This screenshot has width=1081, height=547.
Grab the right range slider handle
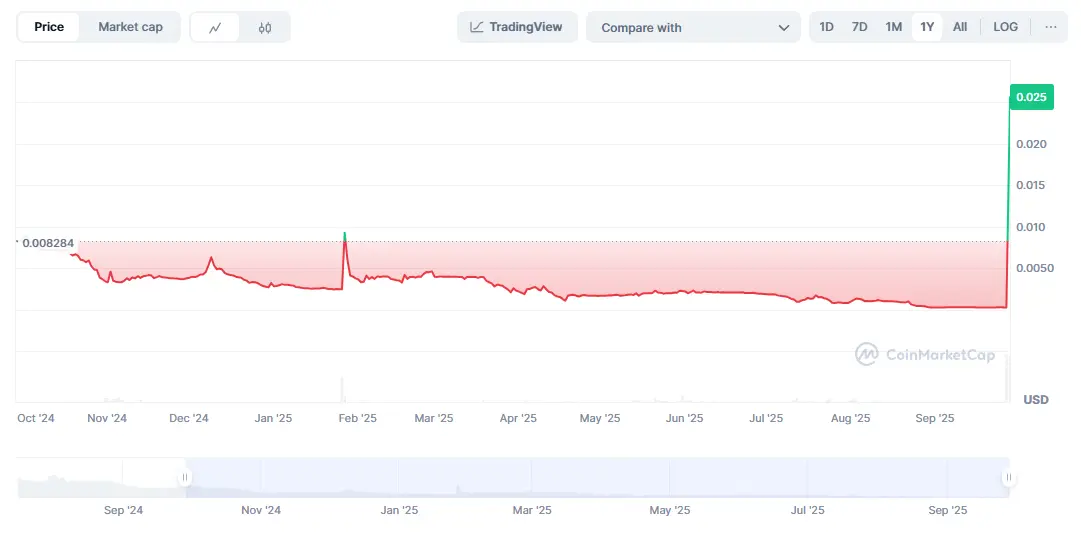pos(1008,478)
